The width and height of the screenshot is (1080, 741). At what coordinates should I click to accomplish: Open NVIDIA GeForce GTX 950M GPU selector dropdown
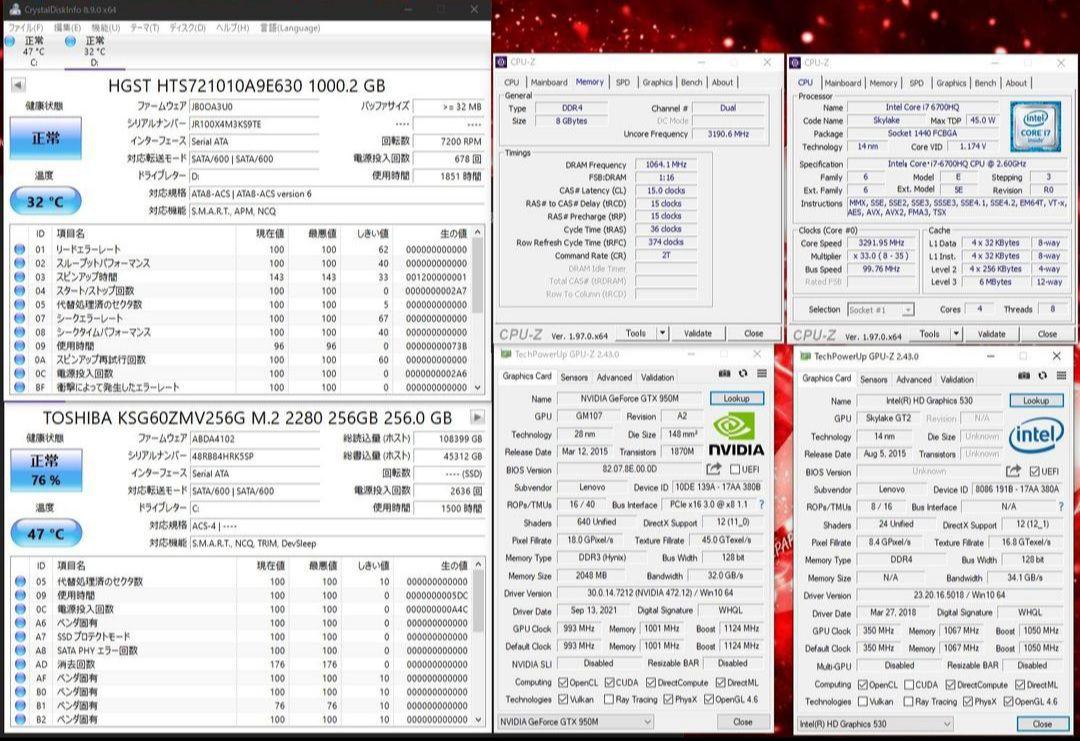coord(576,722)
